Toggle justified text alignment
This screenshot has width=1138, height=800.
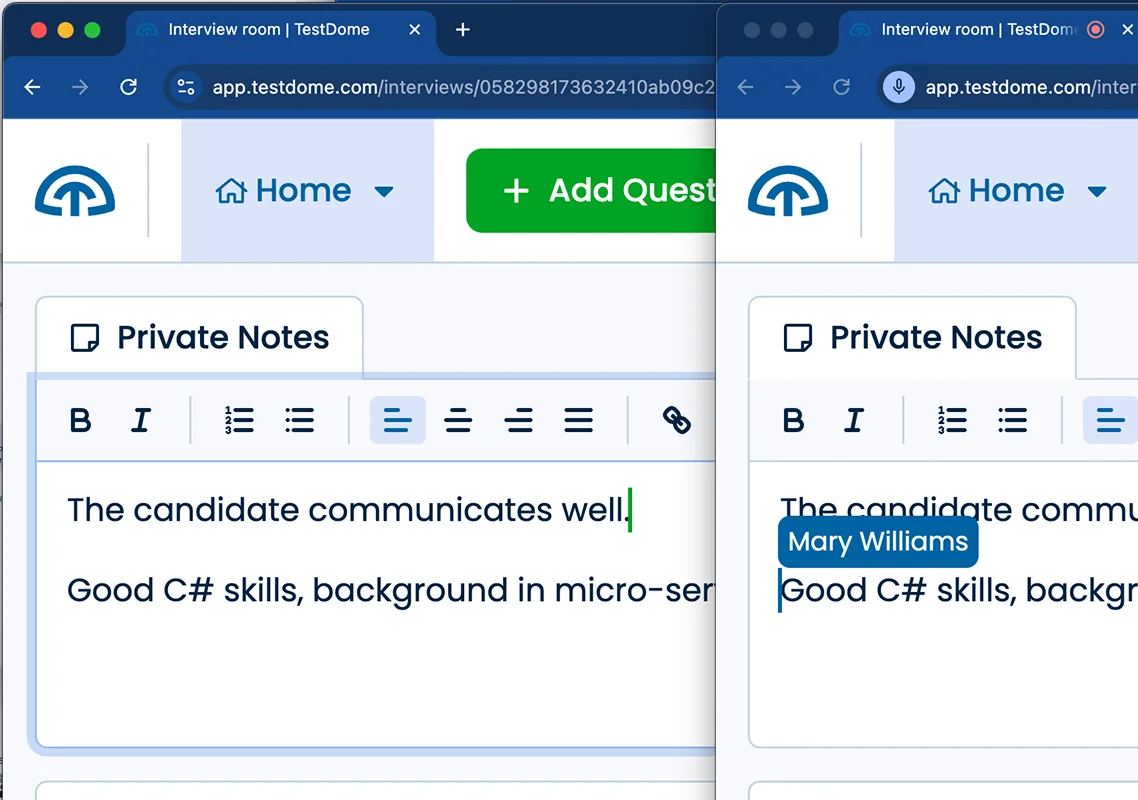578,420
